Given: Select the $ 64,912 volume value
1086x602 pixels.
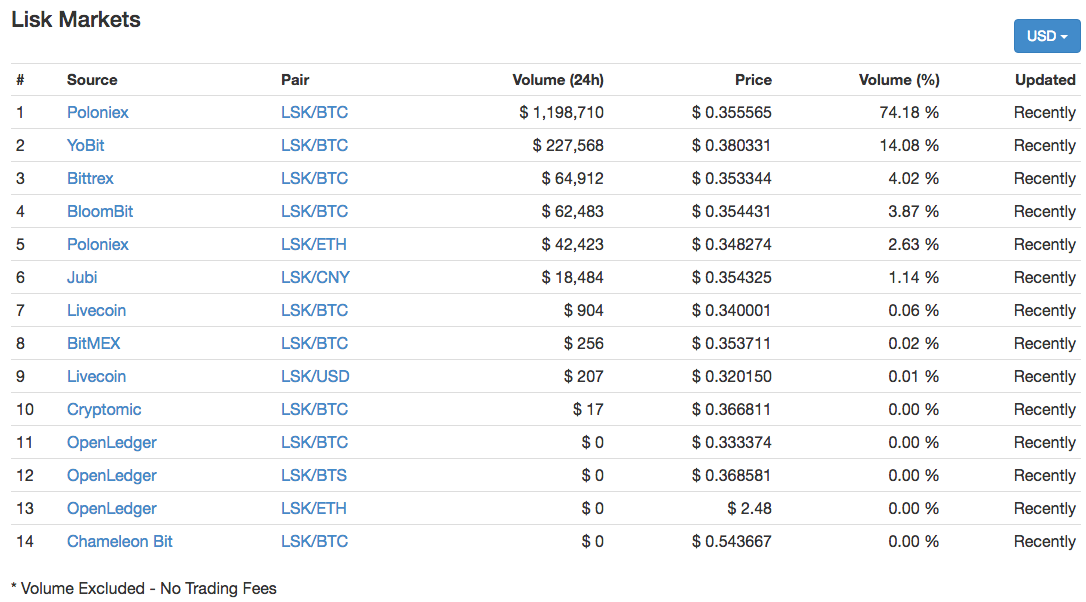Looking at the screenshot, I should coord(572,179).
